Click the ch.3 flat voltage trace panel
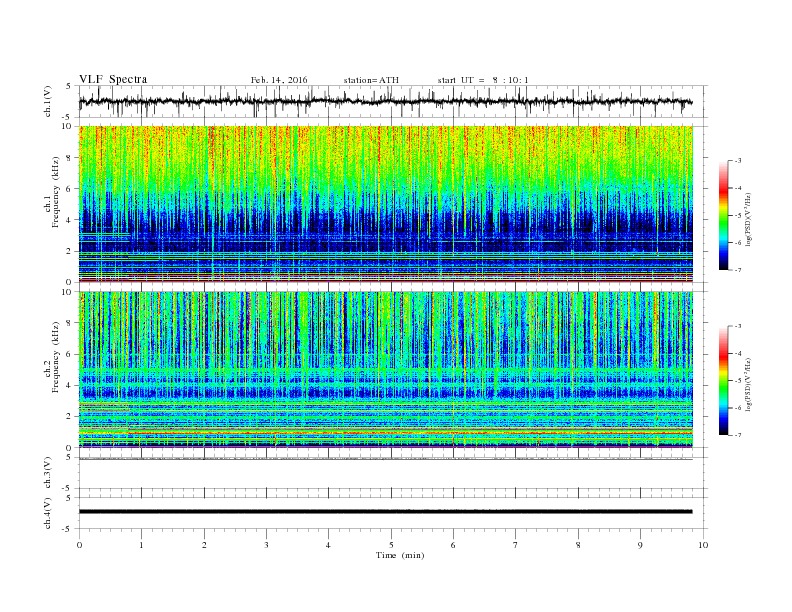Screen dimensions: 792x612 pos(393,473)
